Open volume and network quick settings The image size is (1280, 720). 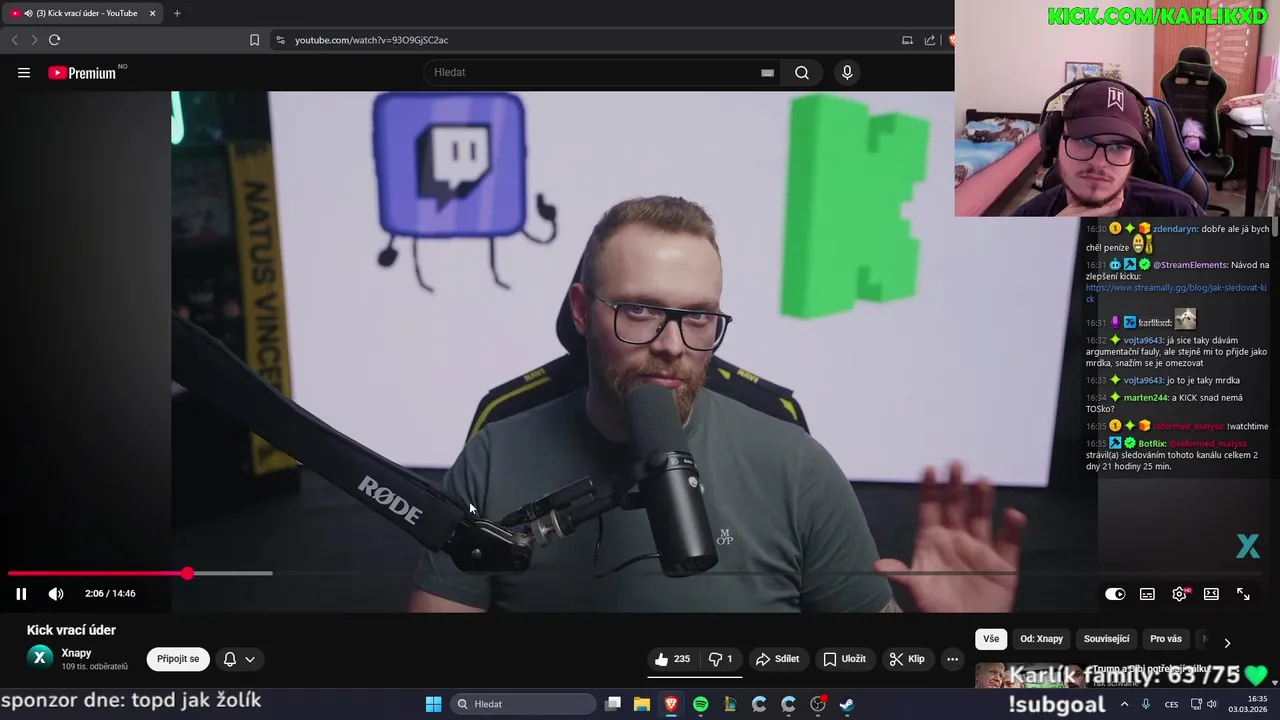coord(1203,704)
